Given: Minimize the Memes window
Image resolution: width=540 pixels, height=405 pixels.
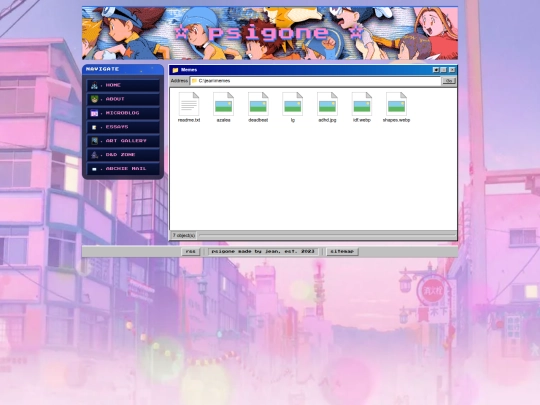Looking at the screenshot, I should click(x=436, y=70).
